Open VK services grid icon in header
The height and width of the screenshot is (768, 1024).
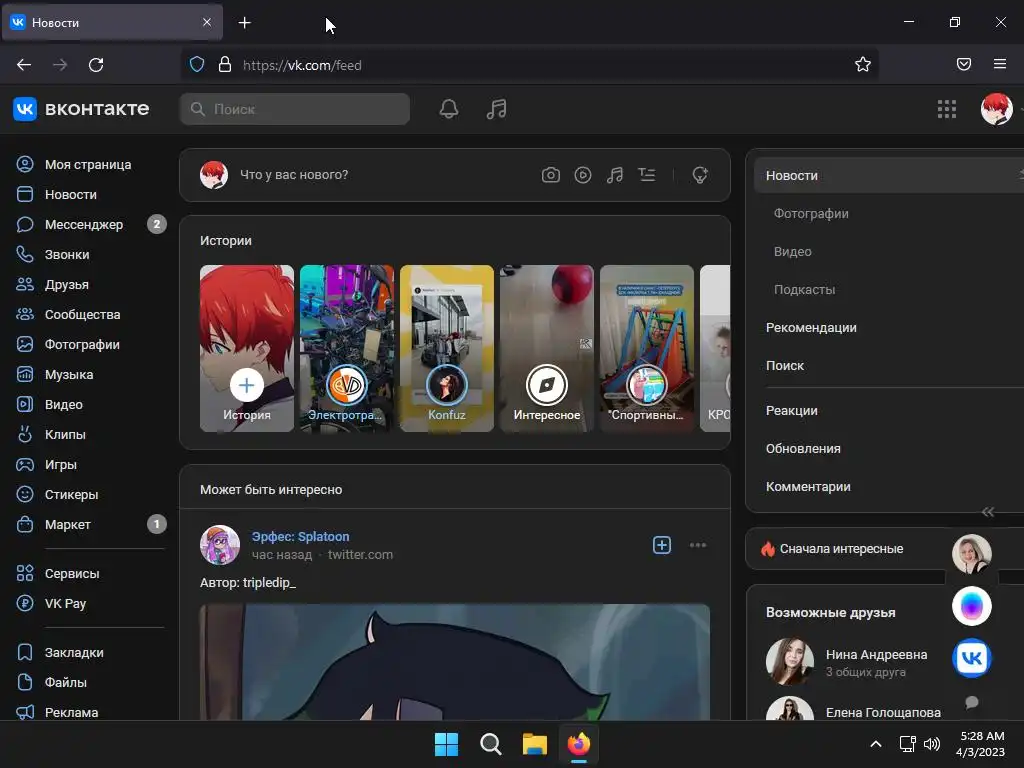[946, 109]
